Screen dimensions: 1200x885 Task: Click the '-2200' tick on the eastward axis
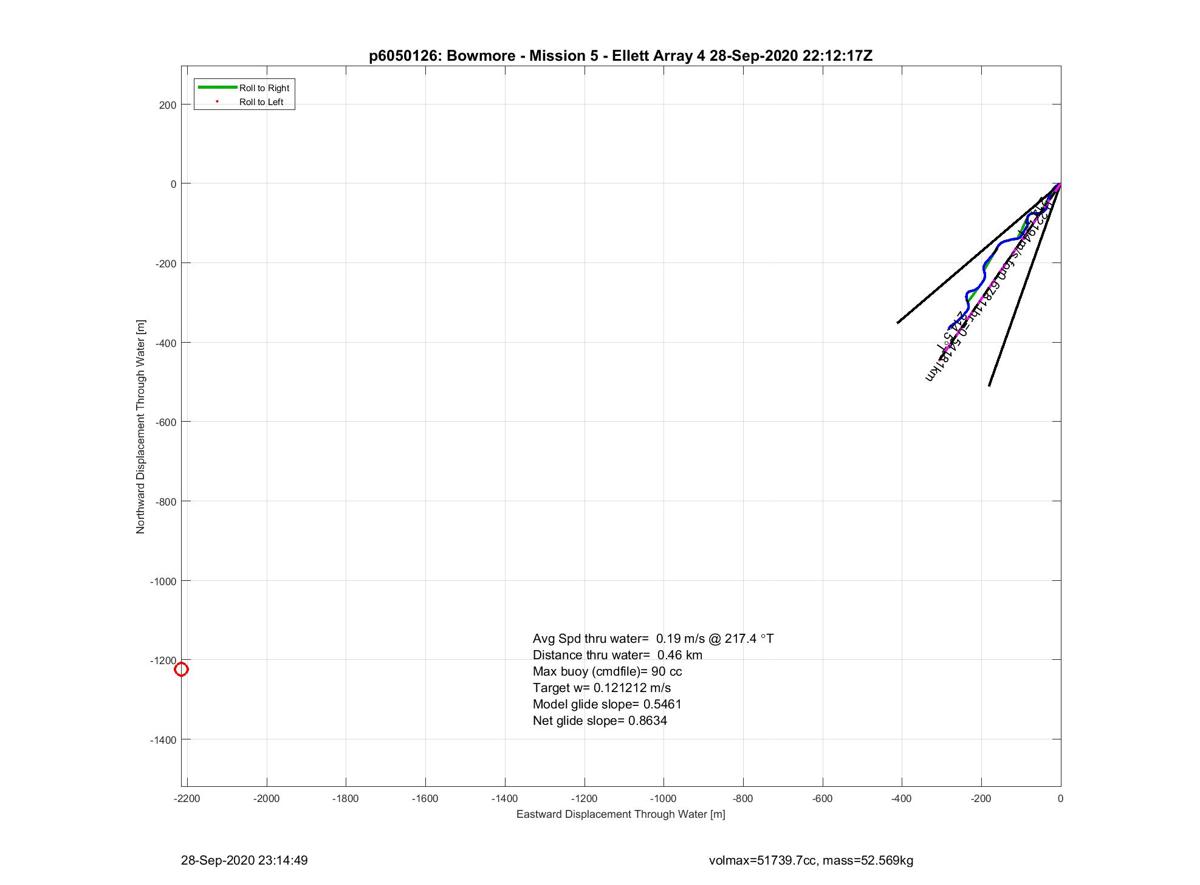[x=187, y=799]
